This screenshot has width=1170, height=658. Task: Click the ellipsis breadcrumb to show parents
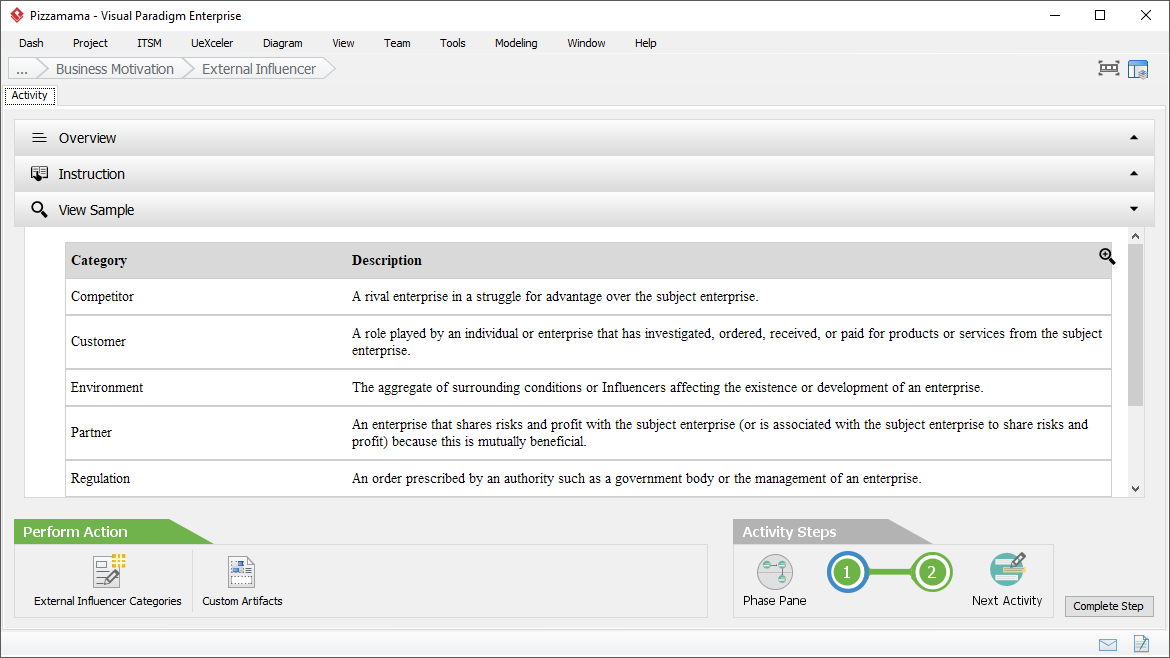tap(22, 69)
